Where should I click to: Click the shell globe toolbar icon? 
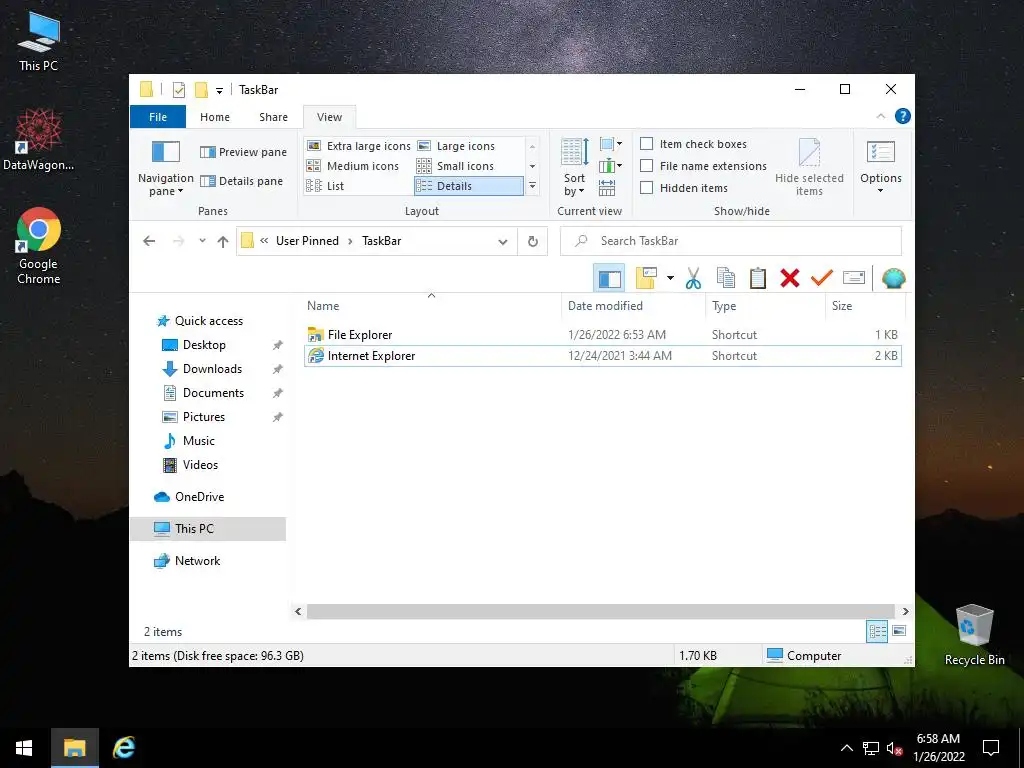(893, 279)
